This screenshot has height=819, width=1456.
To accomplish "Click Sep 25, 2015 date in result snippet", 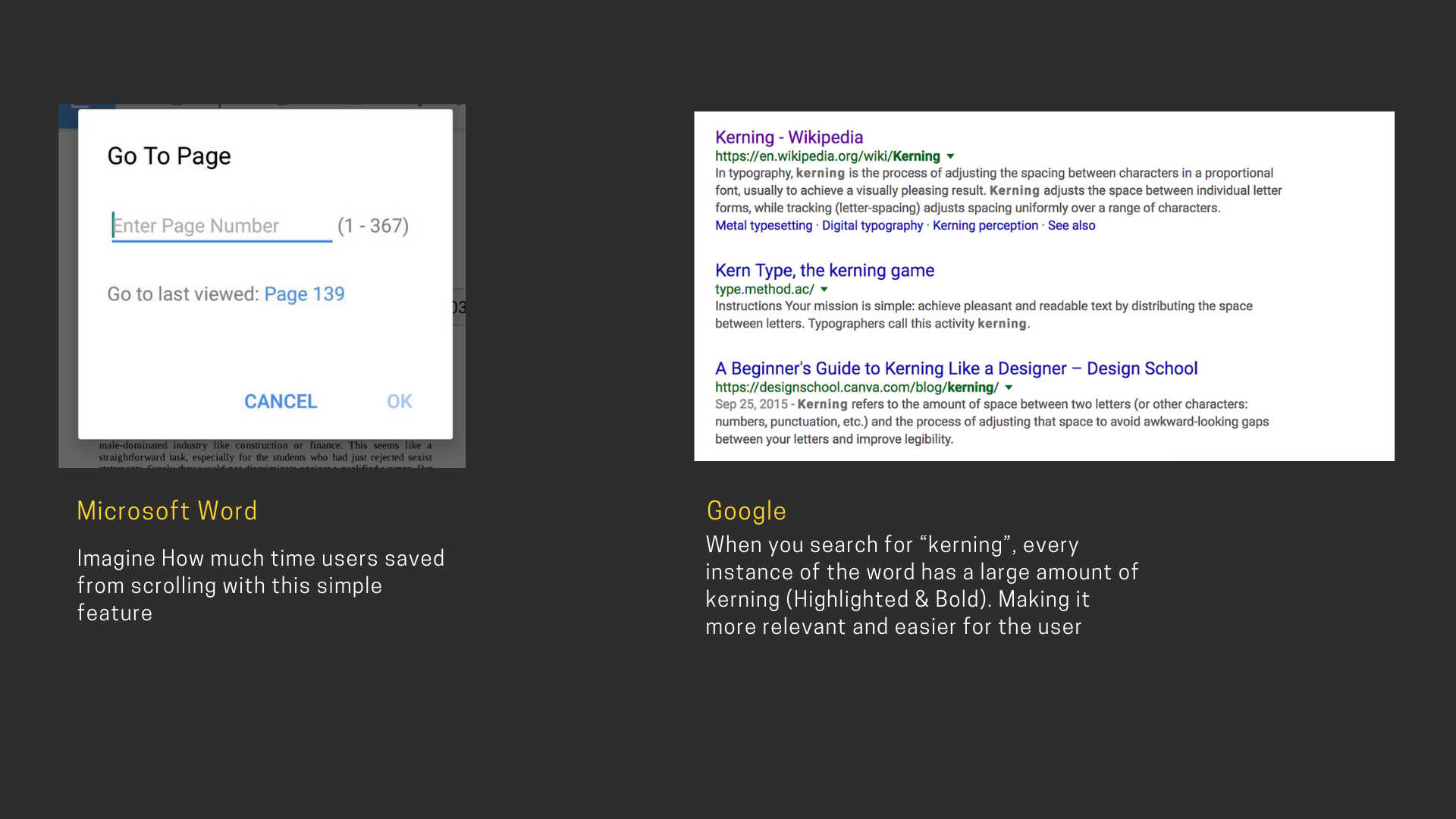I will coord(752,404).
